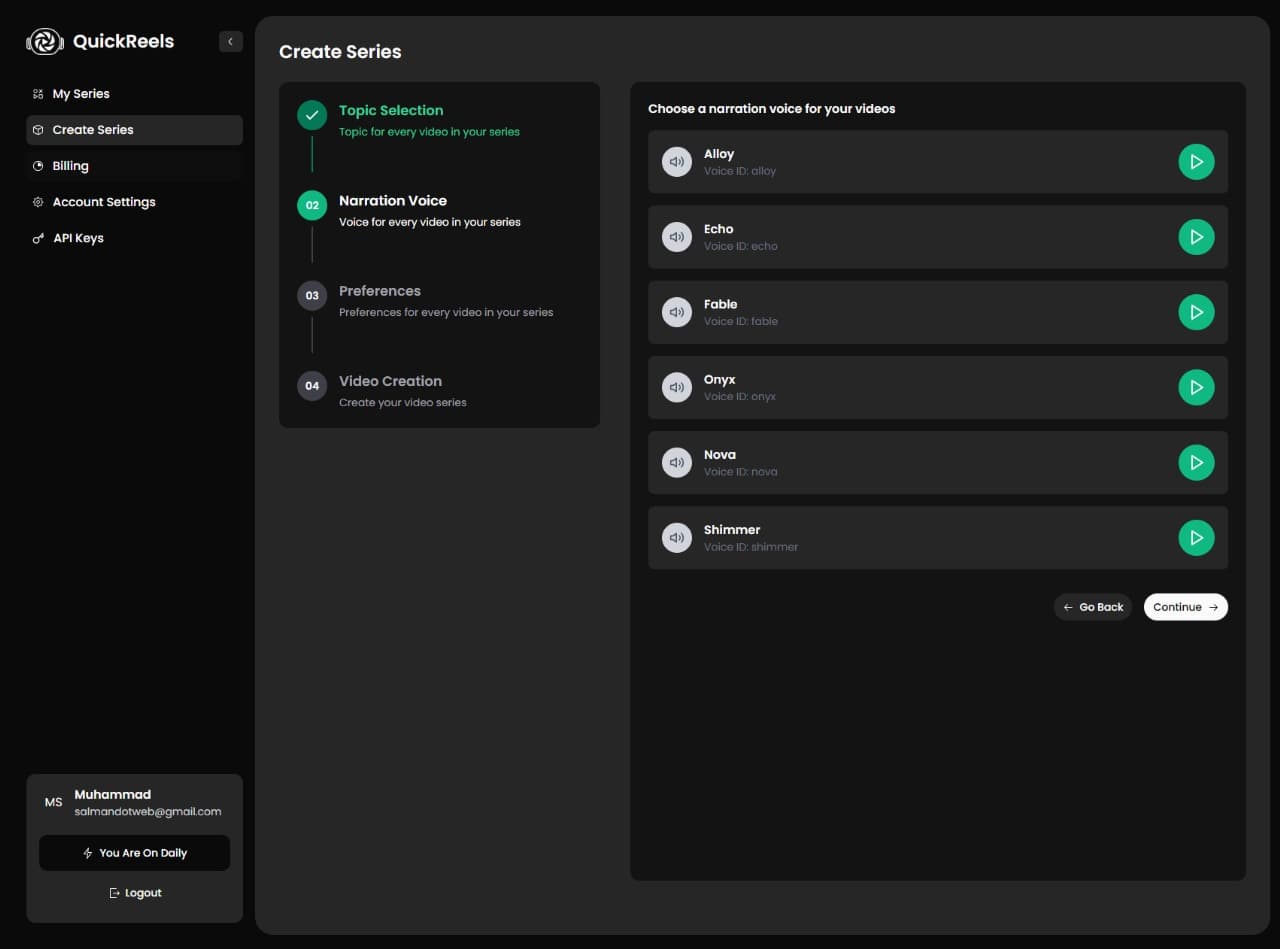The height and width of the screenshot is (949, 1280).
Task: Click the QuickReels brand name text
Action: (x=123, y=41)
